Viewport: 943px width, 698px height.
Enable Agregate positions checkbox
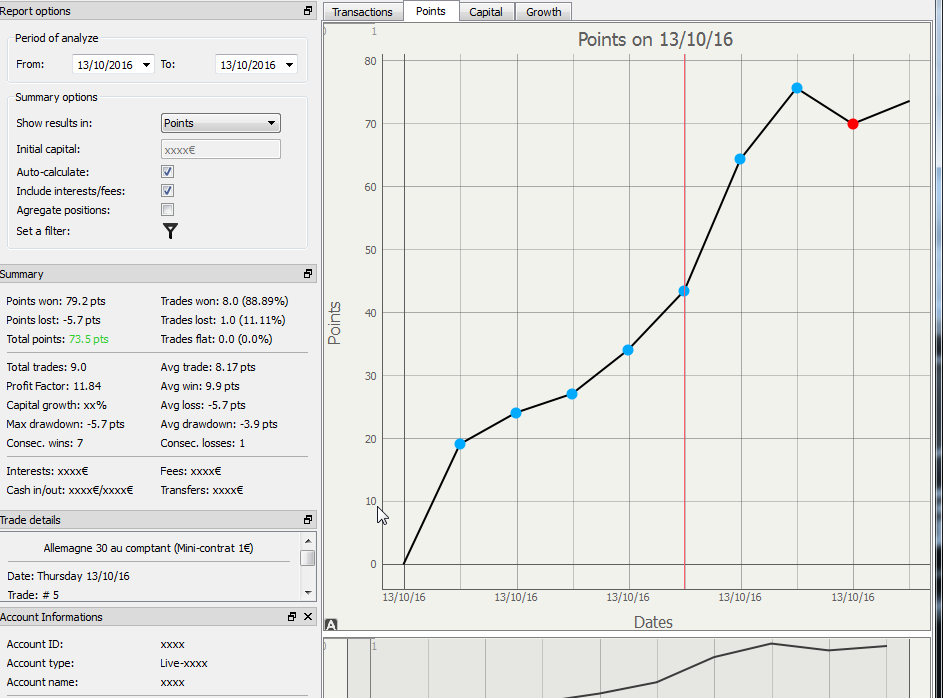tap(167, 210)
